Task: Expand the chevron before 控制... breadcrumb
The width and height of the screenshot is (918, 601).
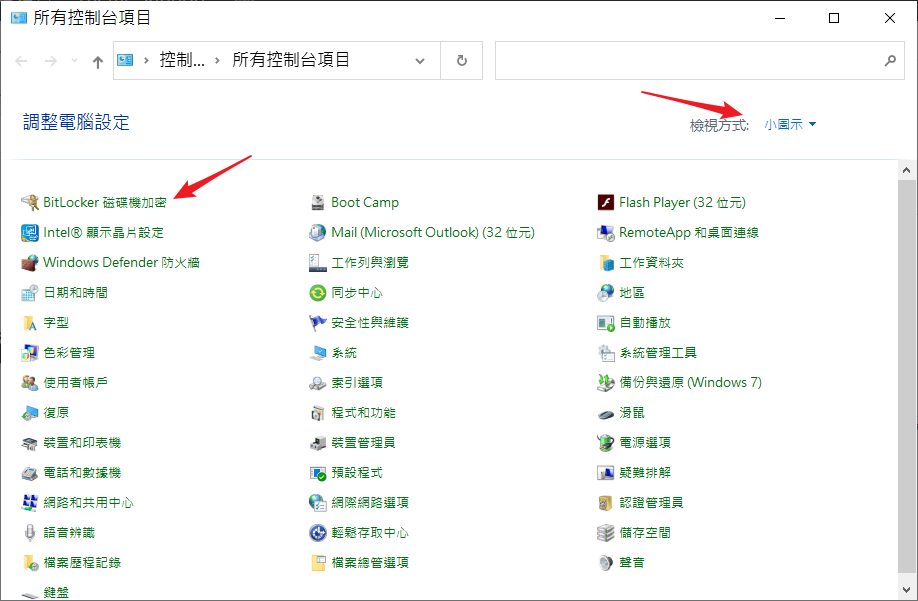Action: click(146, 60)
